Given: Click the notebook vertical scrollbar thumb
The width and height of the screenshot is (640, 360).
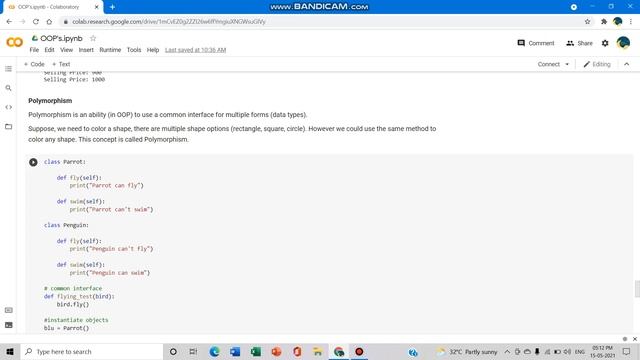Looking at the screenshot, I should tap(637, 289).
